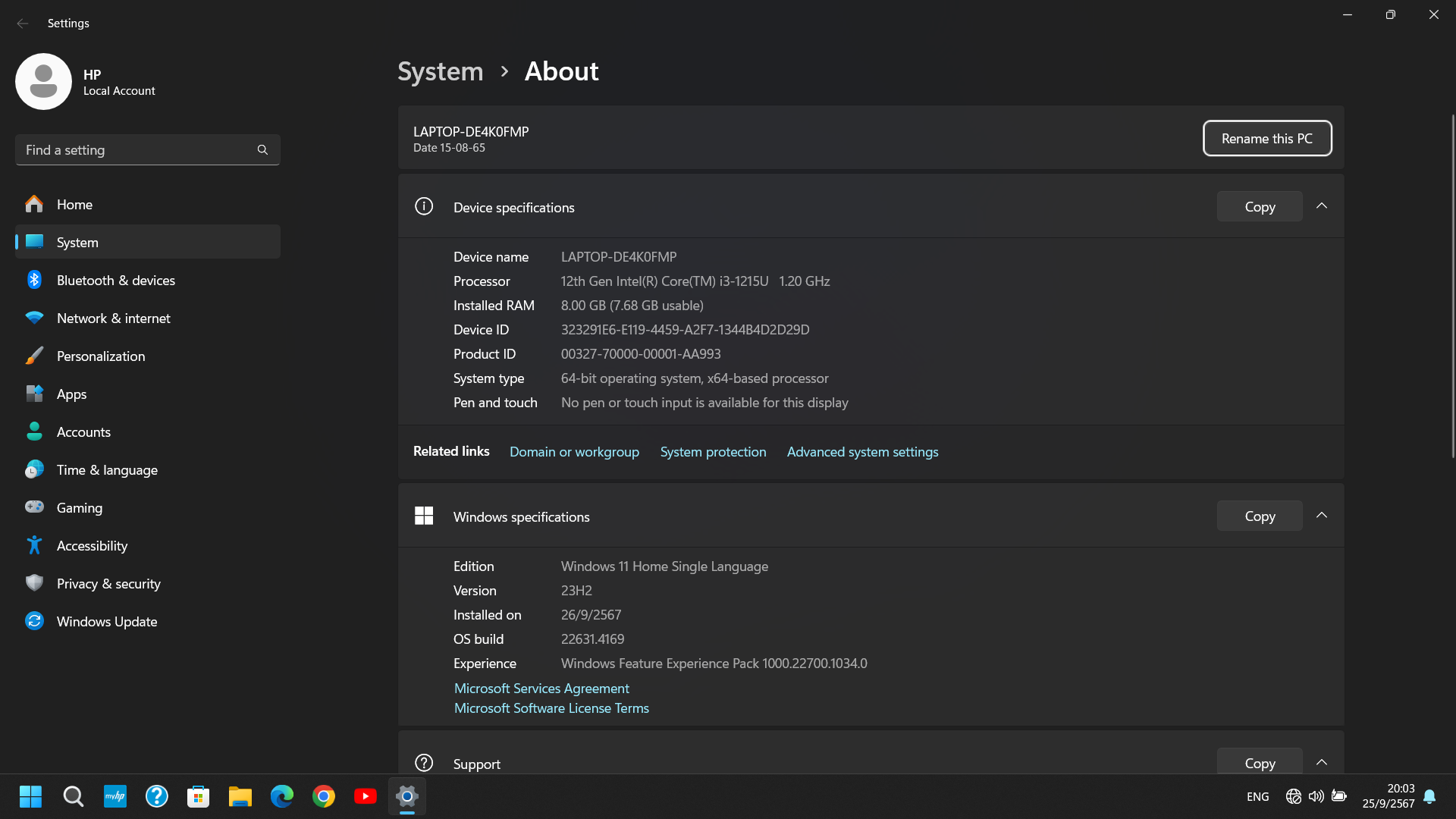Open Windows Update settings page

click(148, 621)
